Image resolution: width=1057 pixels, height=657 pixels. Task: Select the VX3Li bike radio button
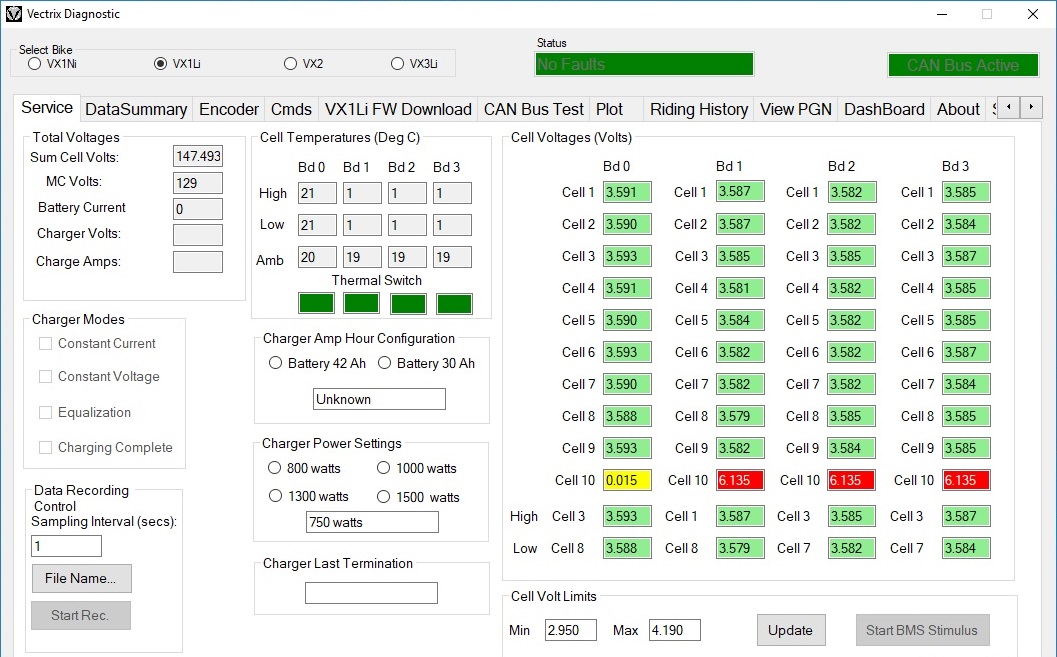(x=397, y=63)
